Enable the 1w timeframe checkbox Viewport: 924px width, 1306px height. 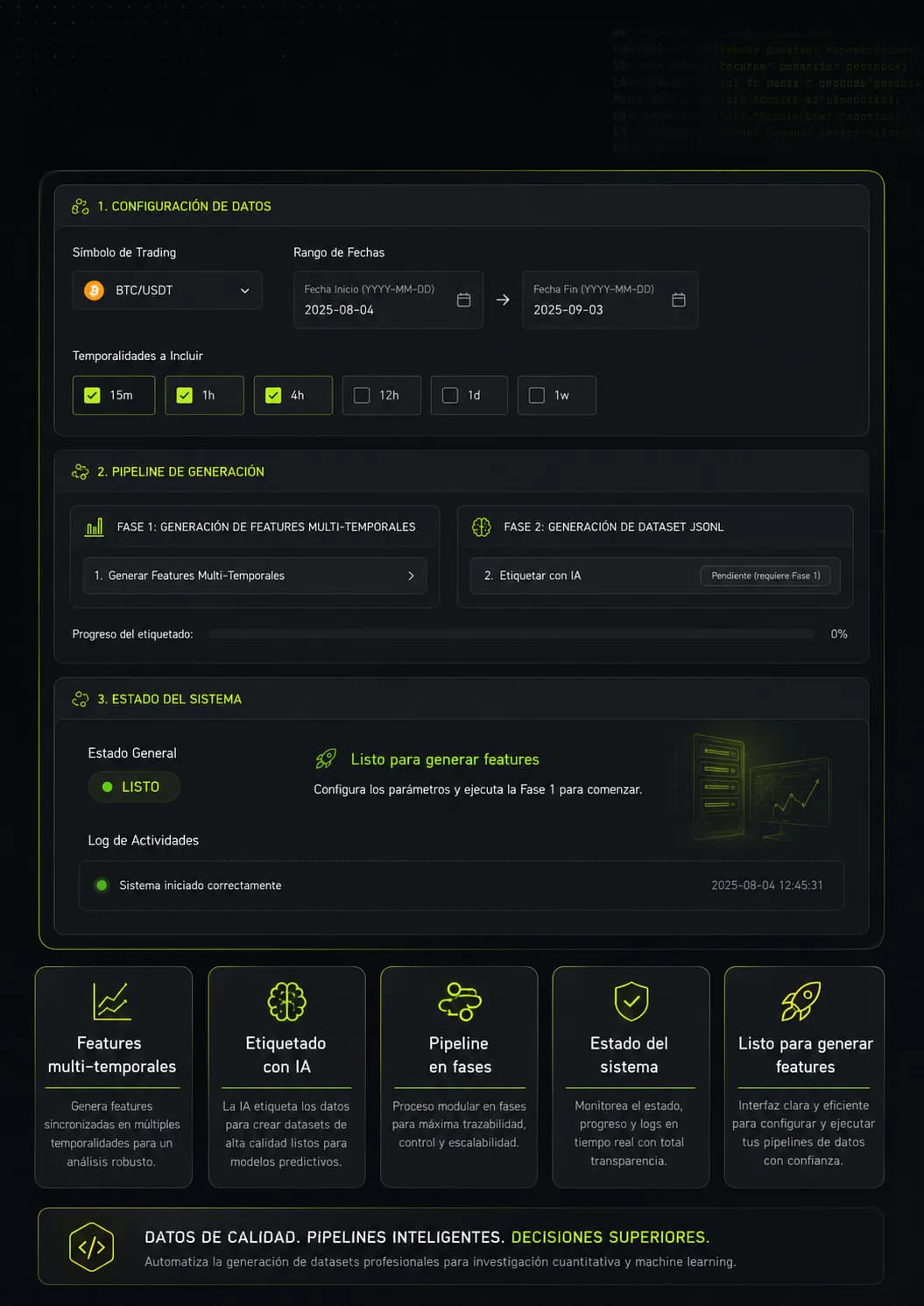tap(537, 395)
